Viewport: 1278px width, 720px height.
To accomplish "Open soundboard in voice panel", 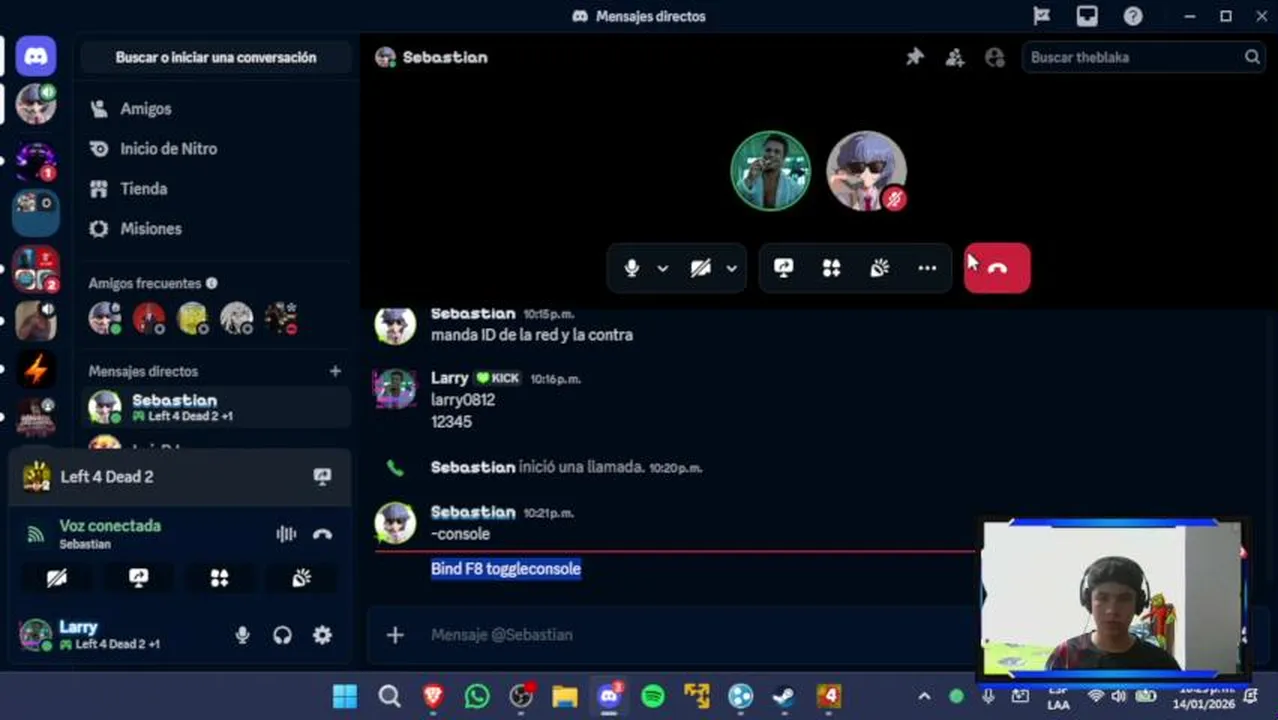I will click(301, 578).
